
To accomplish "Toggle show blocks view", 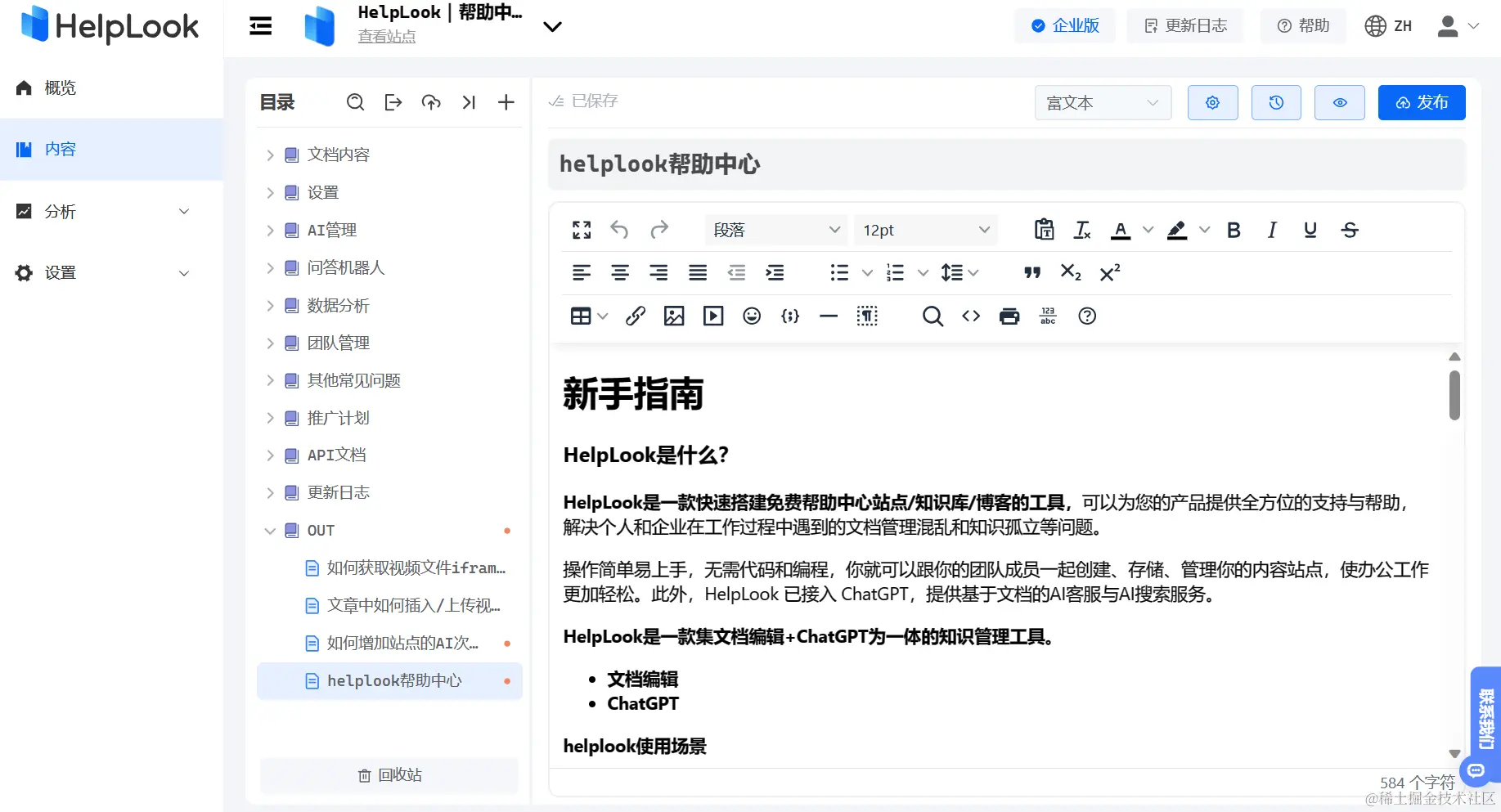I will pos(867,316).
